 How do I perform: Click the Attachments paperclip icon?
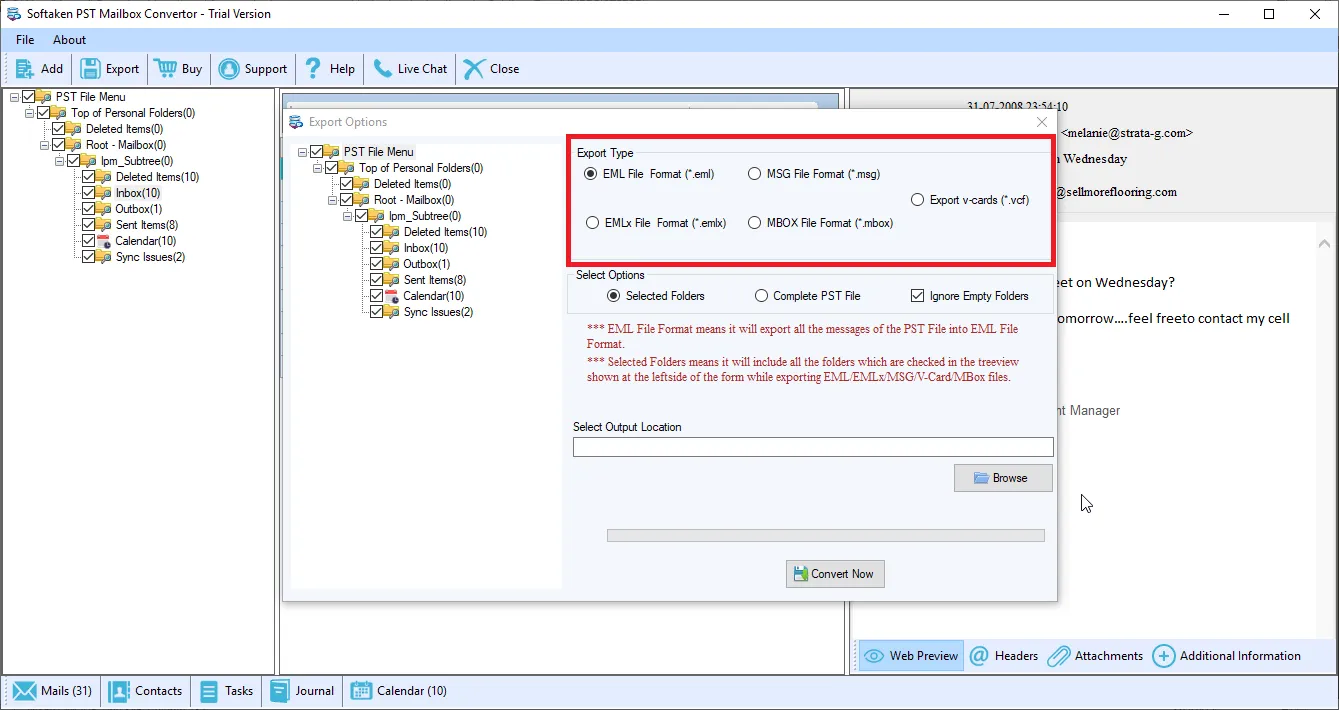tap(1057, 656)
